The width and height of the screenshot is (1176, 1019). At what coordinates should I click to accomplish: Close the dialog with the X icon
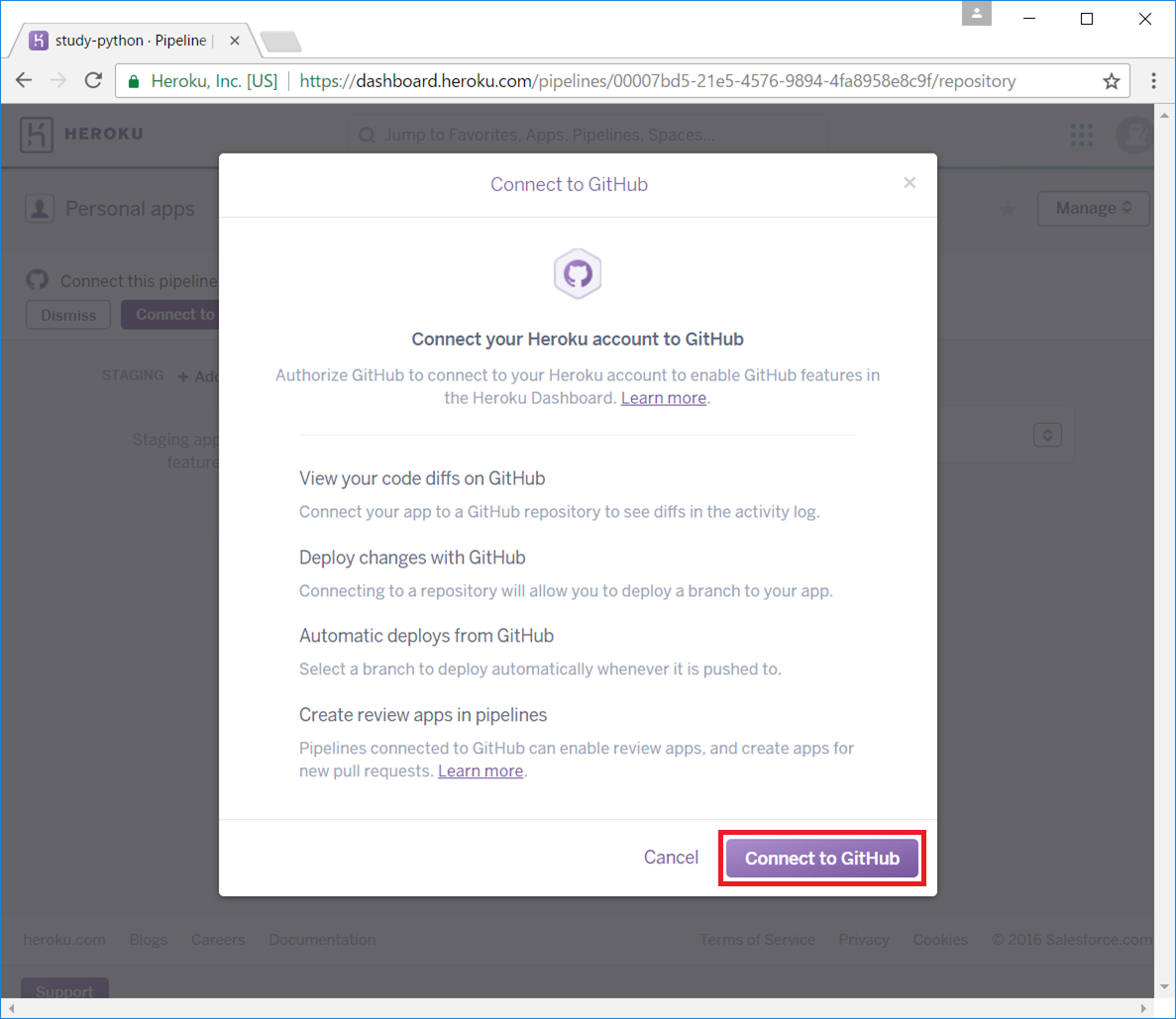pos(909,182)
